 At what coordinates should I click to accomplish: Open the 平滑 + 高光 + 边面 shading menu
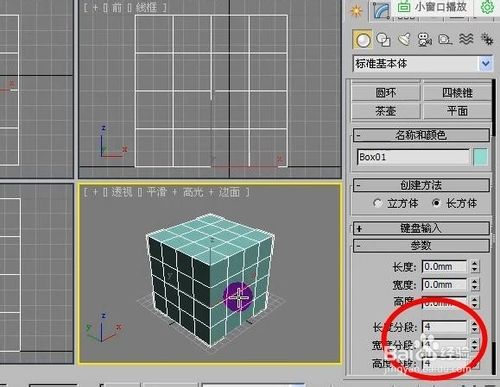(193, 192)
